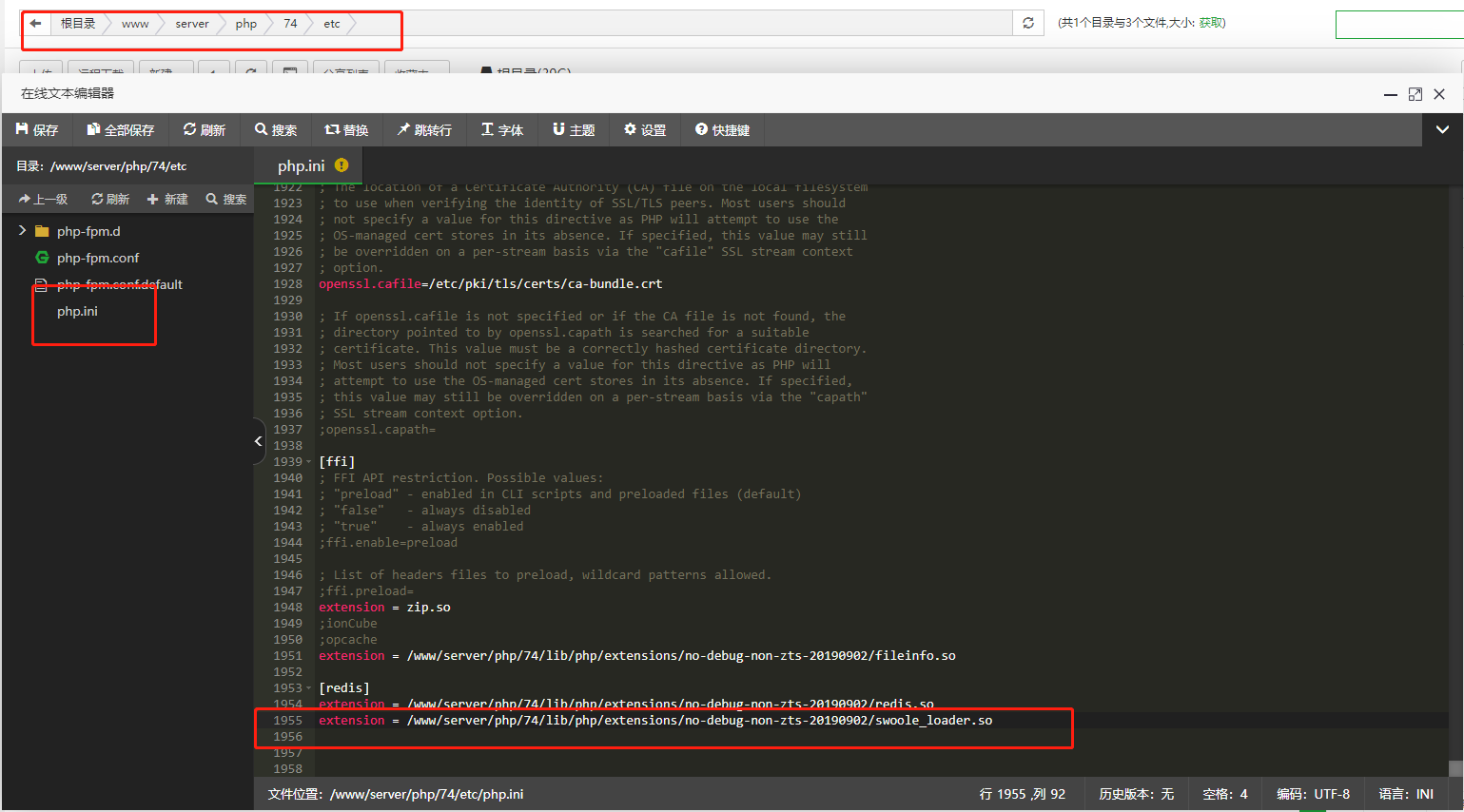The image size is (1464, 812).
Task: Open the Theme (主题) selector
Action: 574,130
